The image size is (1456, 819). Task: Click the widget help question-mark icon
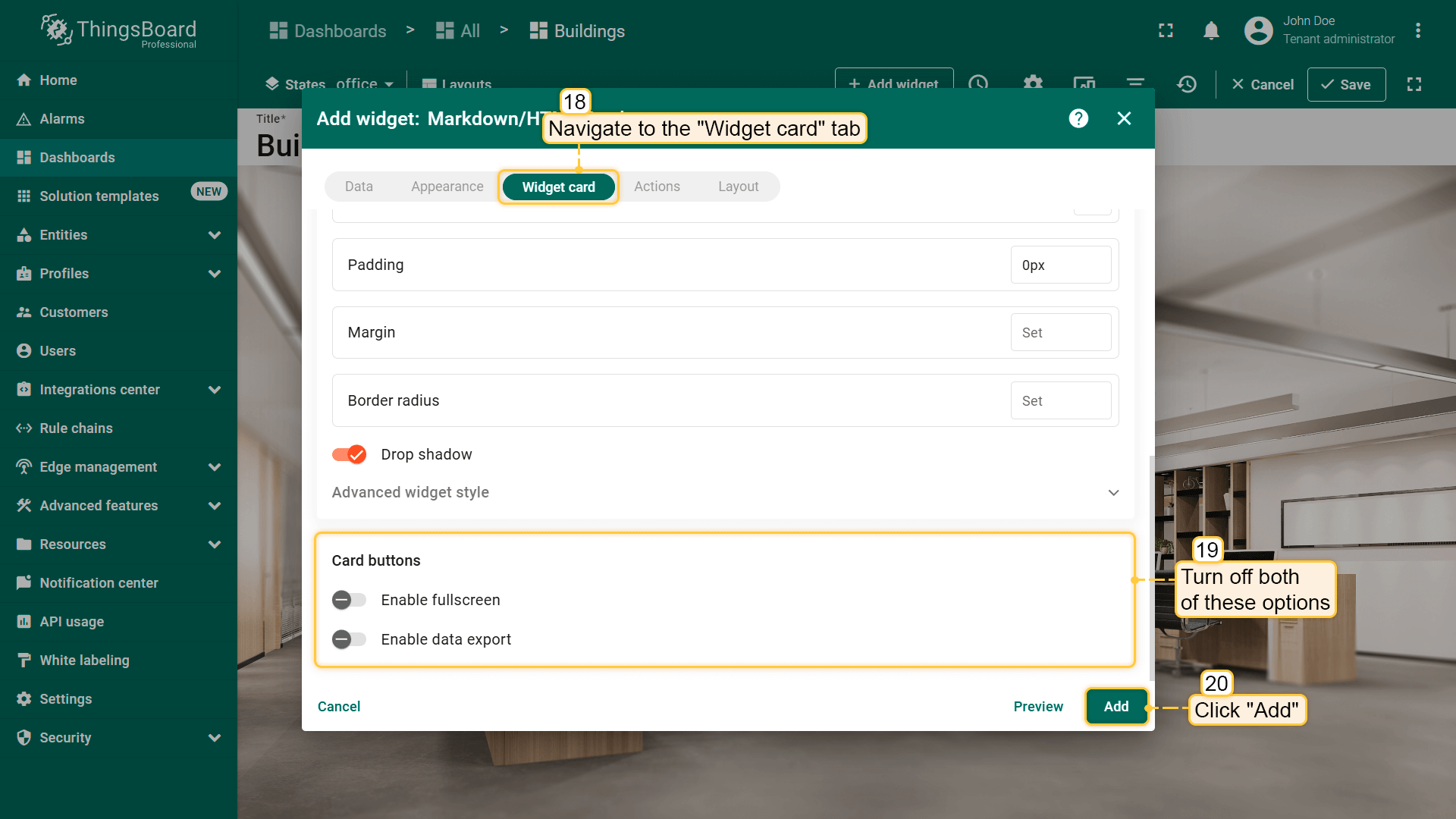click(x=1078, y=118)
